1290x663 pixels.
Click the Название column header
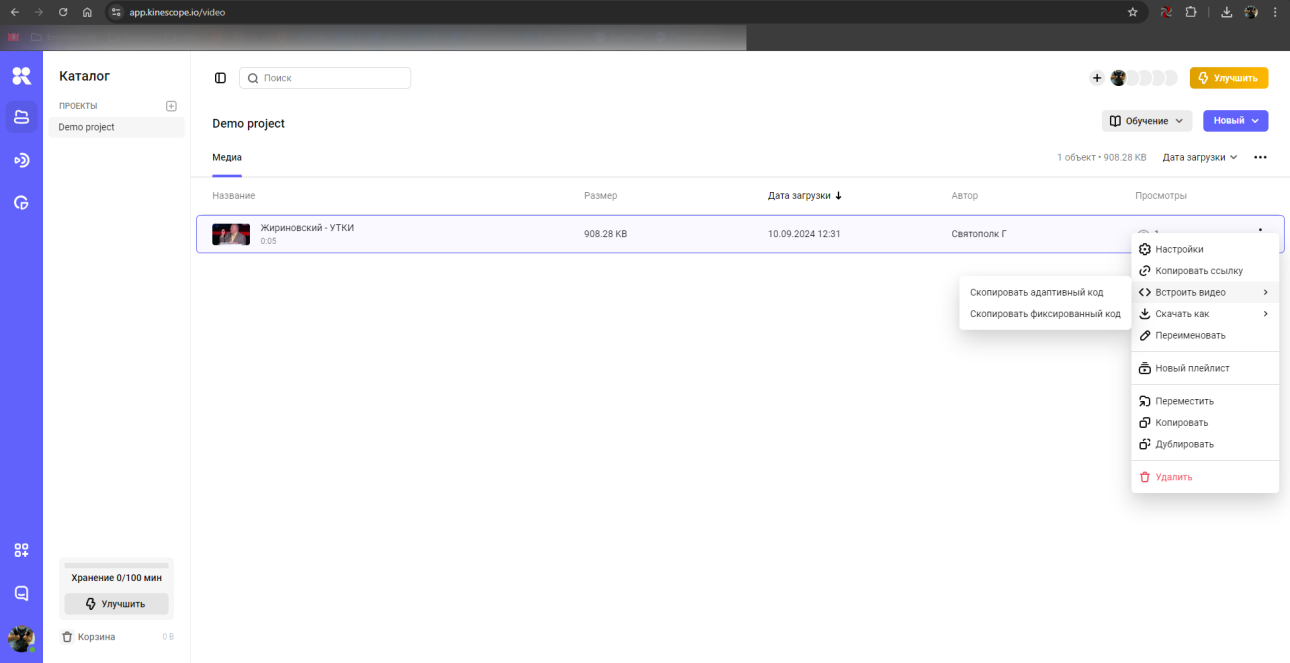coord(234,196)
